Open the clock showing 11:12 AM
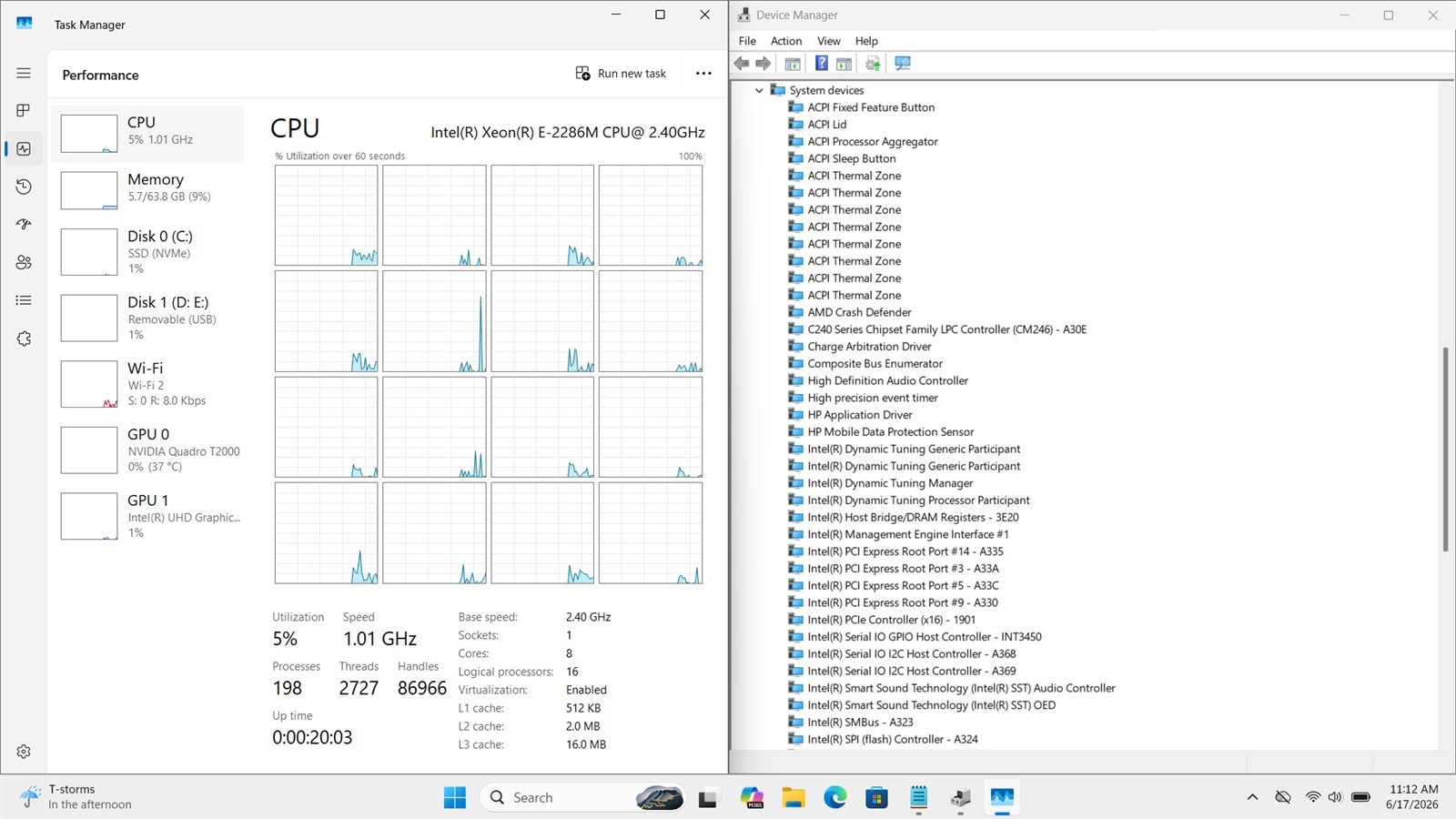 [1413, 797]
